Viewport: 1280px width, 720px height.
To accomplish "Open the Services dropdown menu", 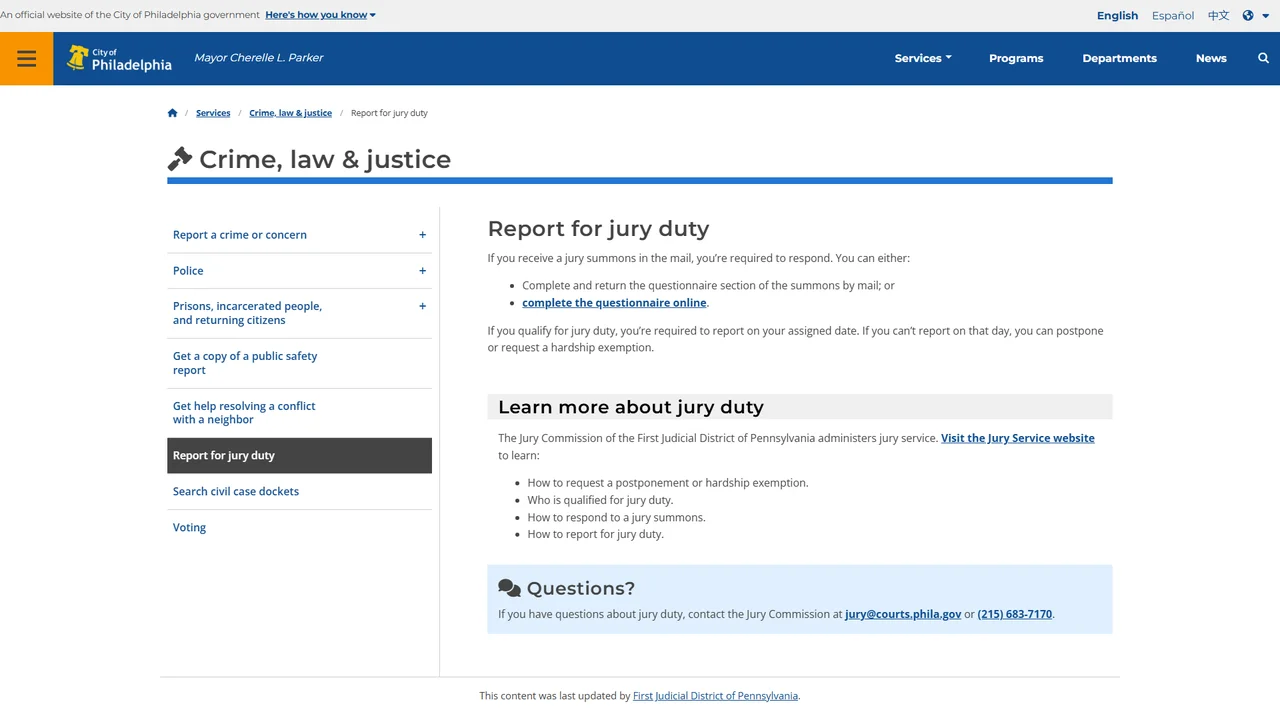I will 923,58.
